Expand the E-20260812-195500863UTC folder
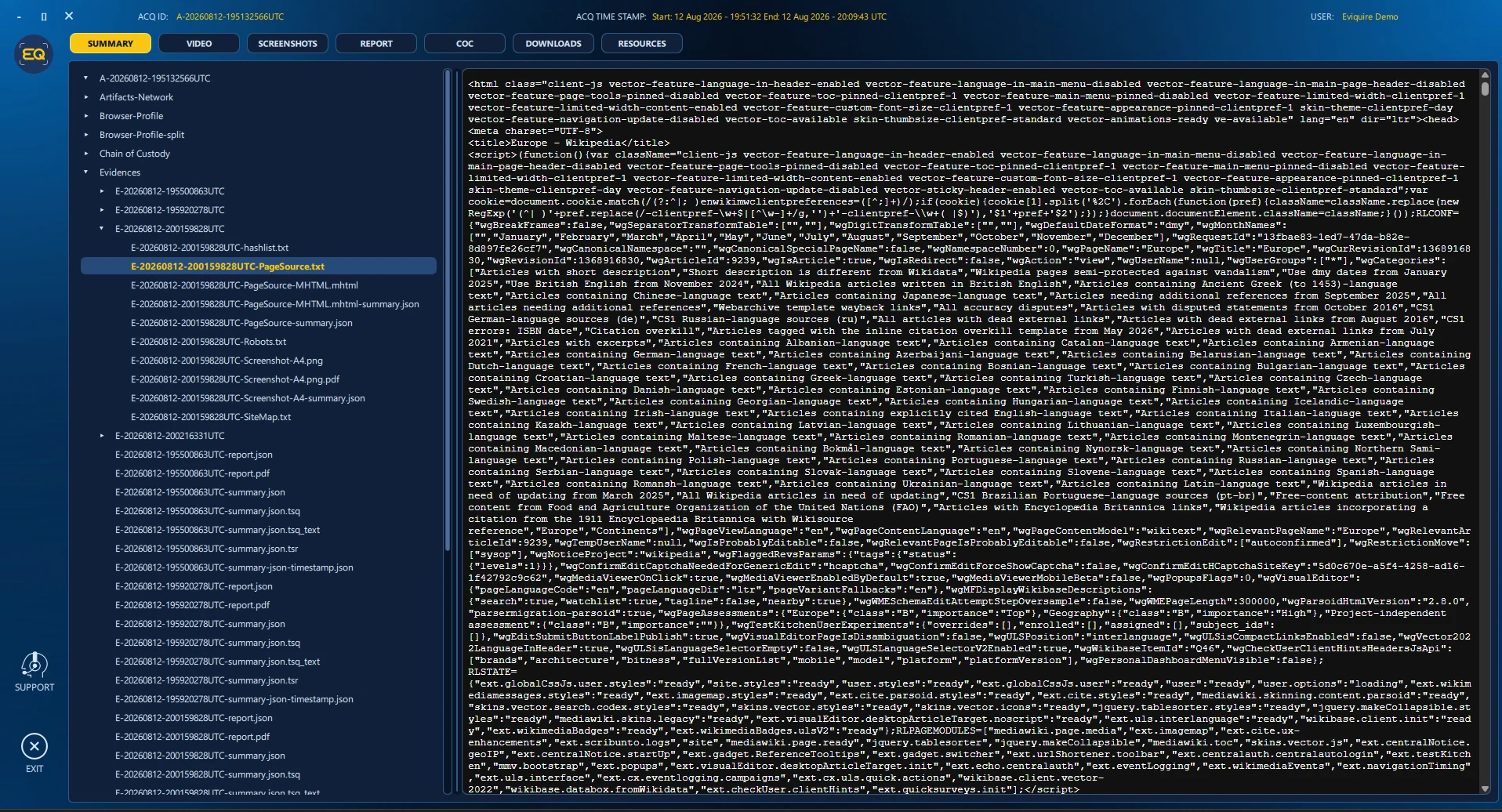The width and height of the screenshot is (1502, 812). click(102, 191)
